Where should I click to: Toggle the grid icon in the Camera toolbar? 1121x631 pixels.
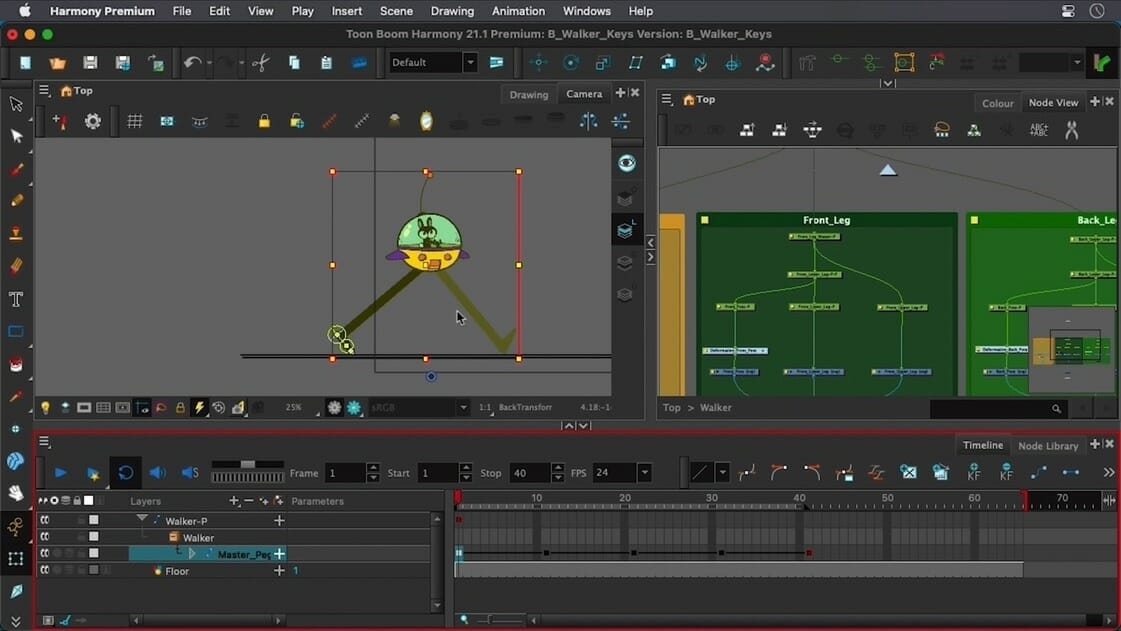pyautogui.click(x=134, y=121)
